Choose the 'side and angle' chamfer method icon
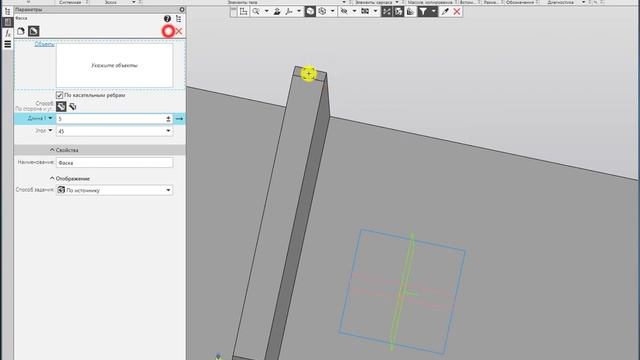Viewport: 640px width, 360px height. click(x=61, y=107)
